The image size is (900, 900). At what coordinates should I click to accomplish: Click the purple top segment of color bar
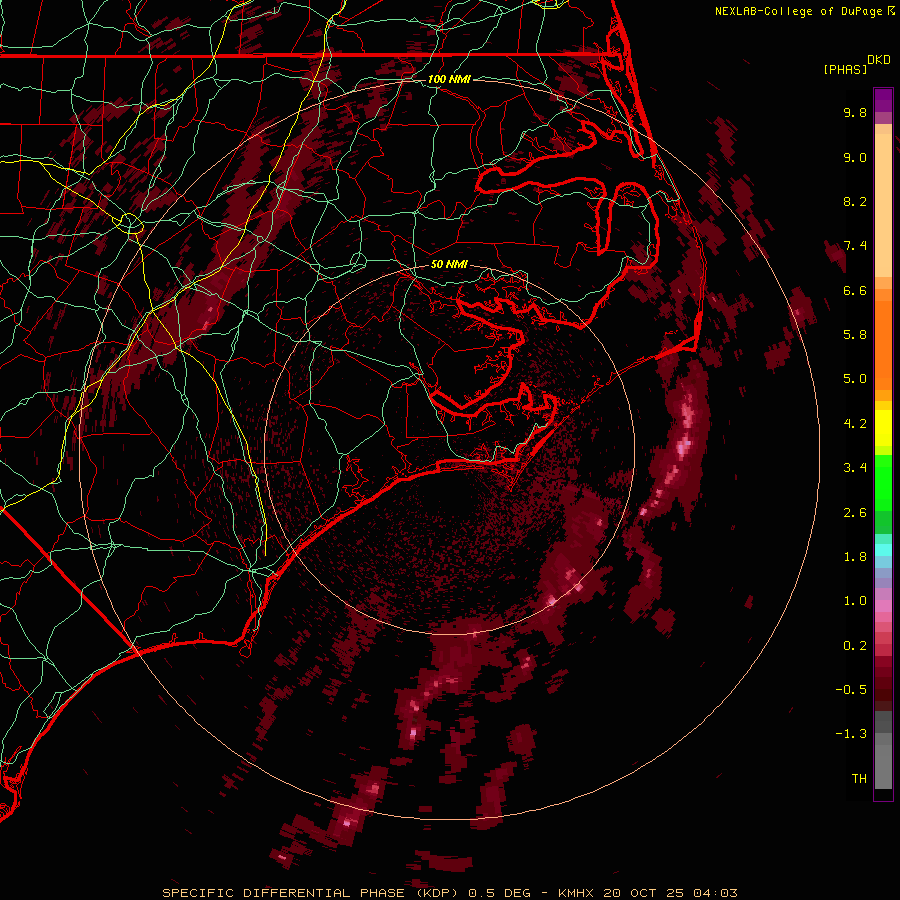pyautogui.click(x=883, y=100)
